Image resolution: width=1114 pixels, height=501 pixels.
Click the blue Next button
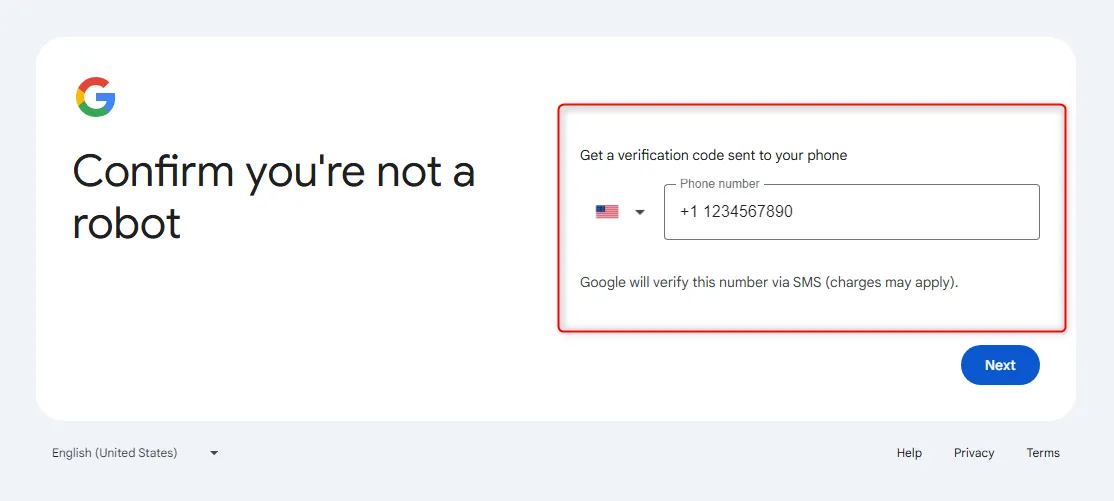pyautogui.click(x=1000, y=365)
